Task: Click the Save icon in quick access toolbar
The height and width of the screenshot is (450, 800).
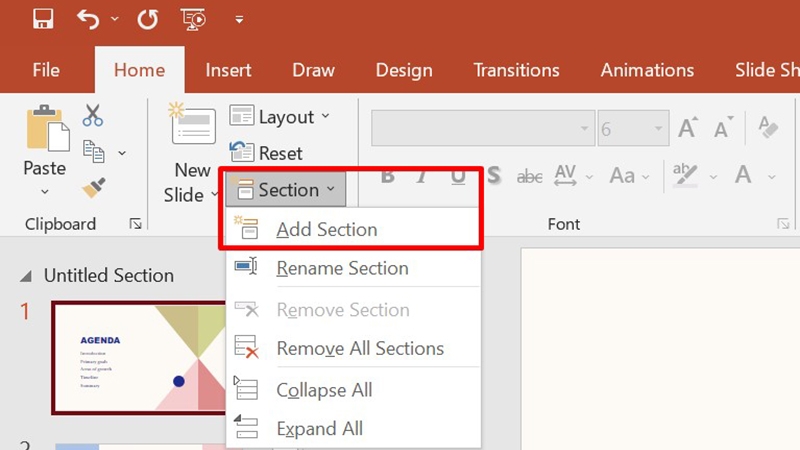Action: pos(43,19)
